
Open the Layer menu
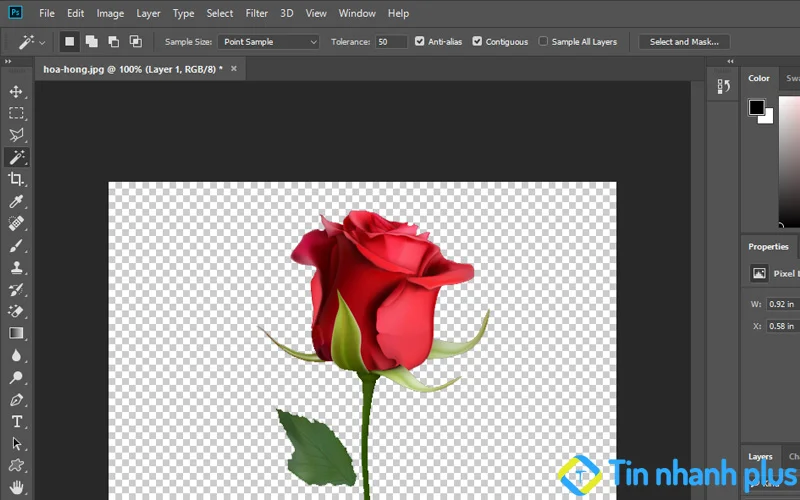point(148,13)
